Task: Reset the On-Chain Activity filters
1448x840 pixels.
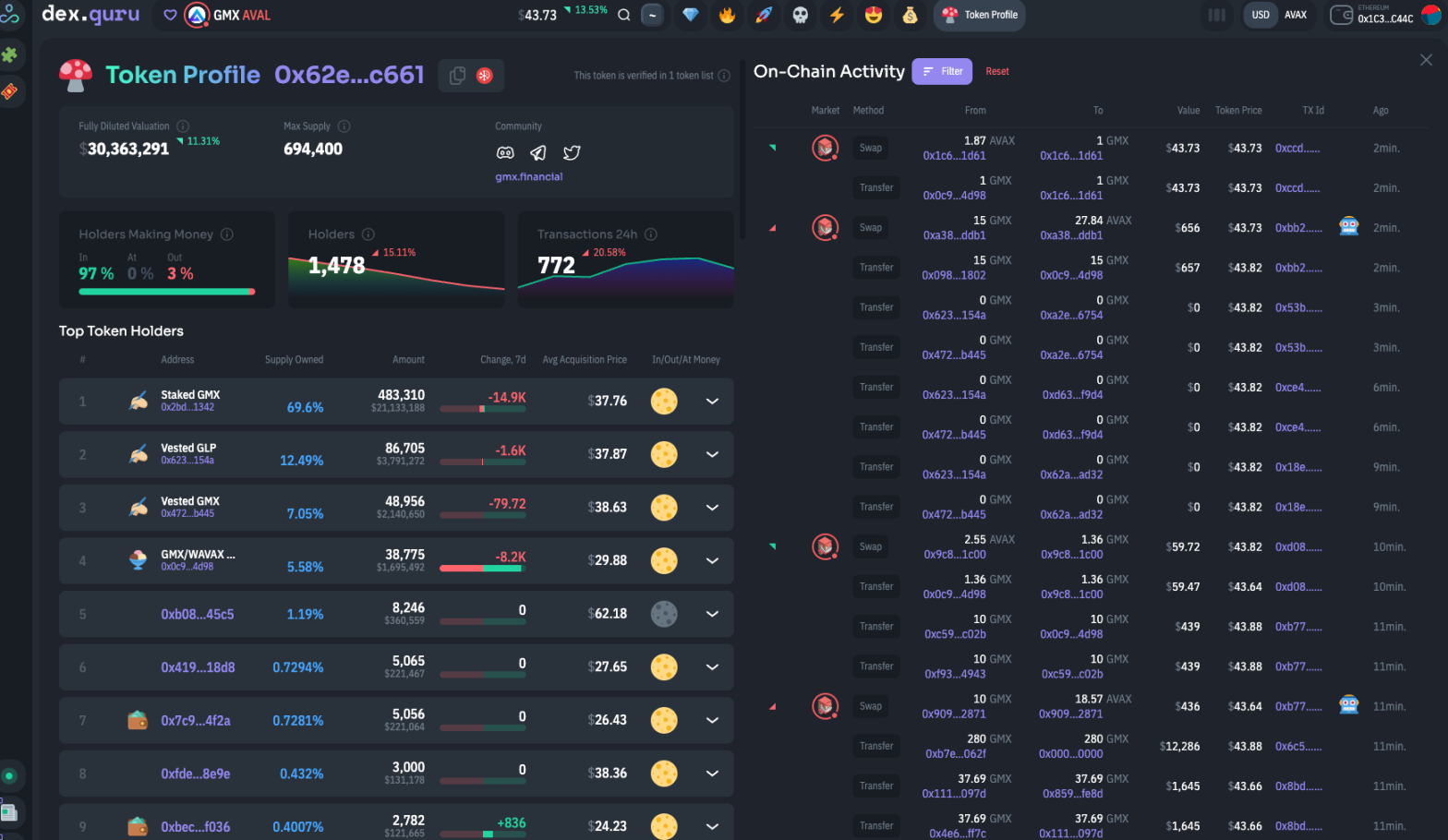Action: (997, 71)
